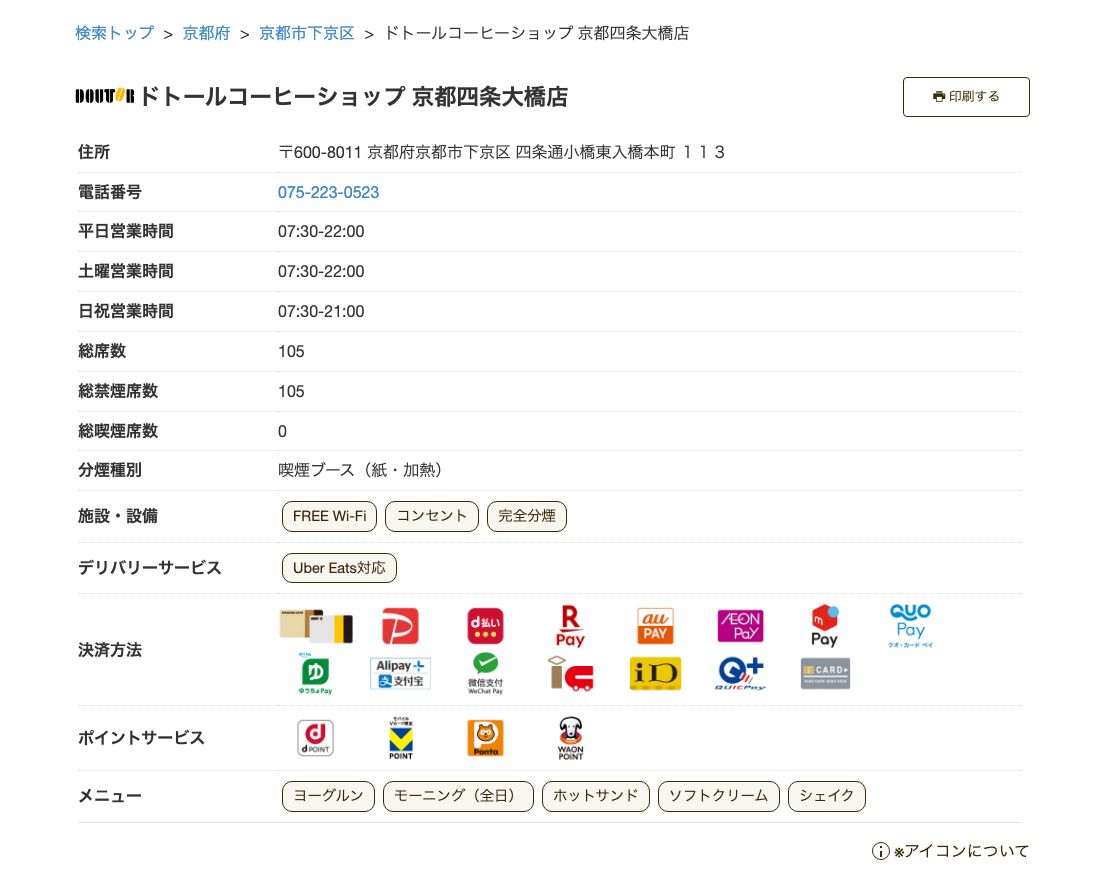Click the 総席数 value 105

(291, 351)
